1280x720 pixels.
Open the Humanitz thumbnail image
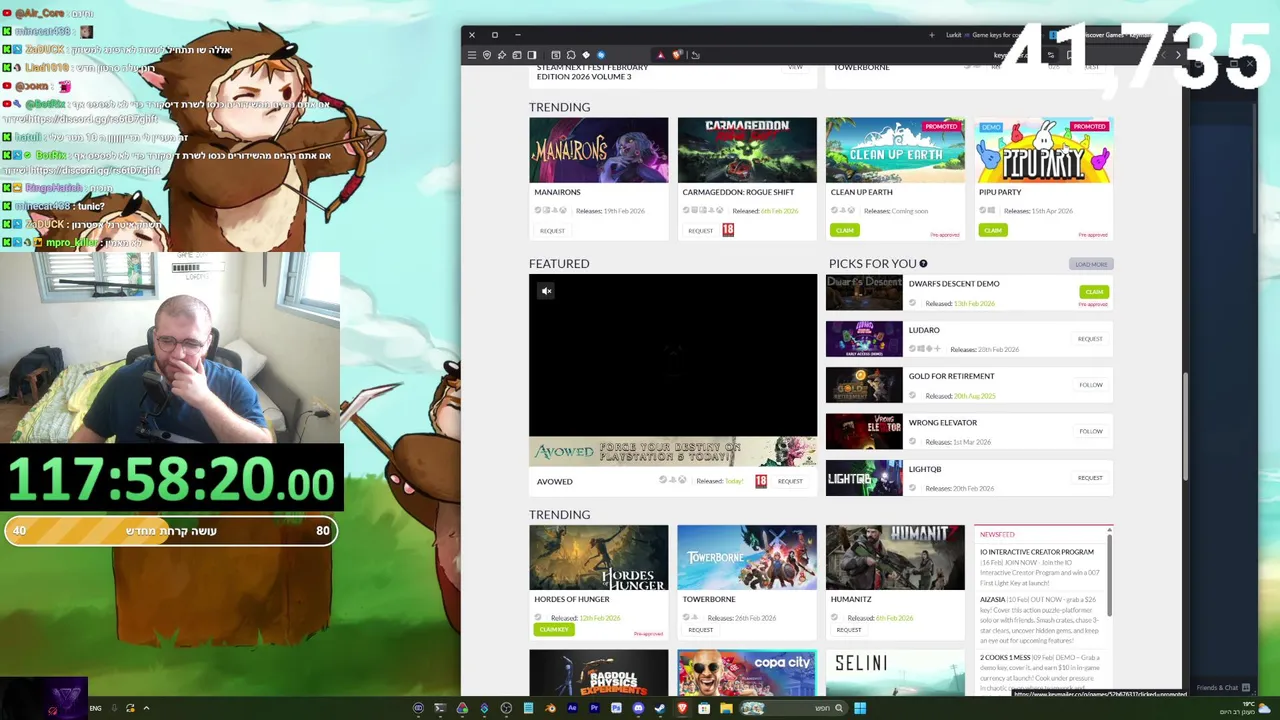pos(895,557)
